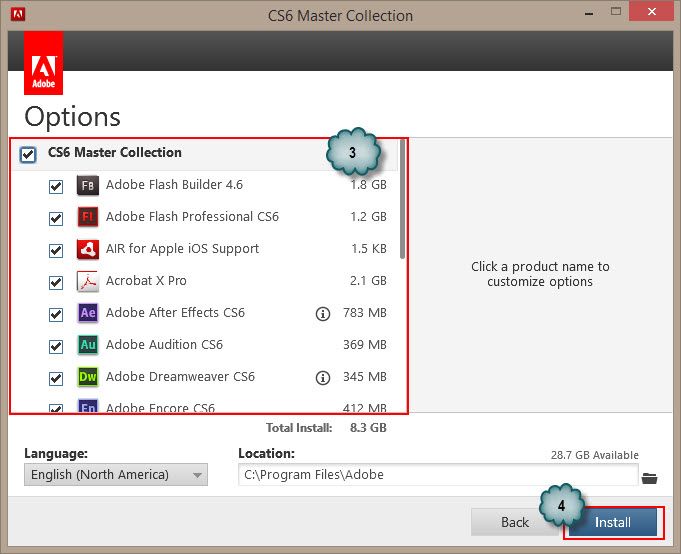Select the AIR for Apple iOS Support name
681x554 pixels.
click(182, 248)
